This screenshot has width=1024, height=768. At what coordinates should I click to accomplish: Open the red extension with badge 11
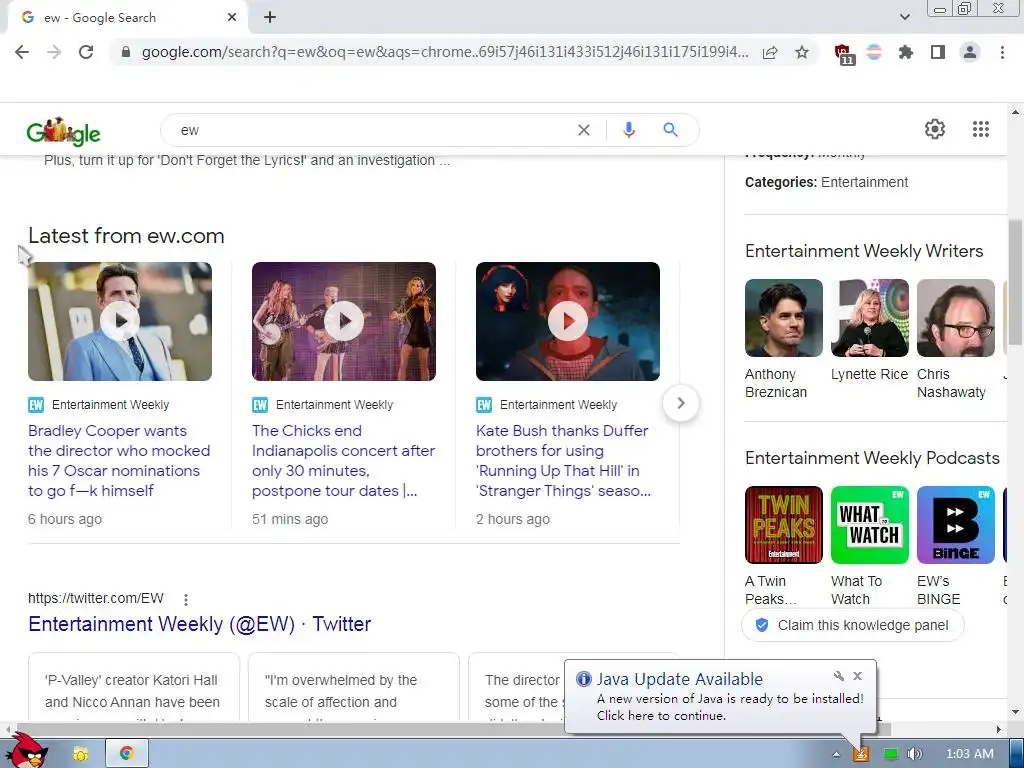(844, 53)
